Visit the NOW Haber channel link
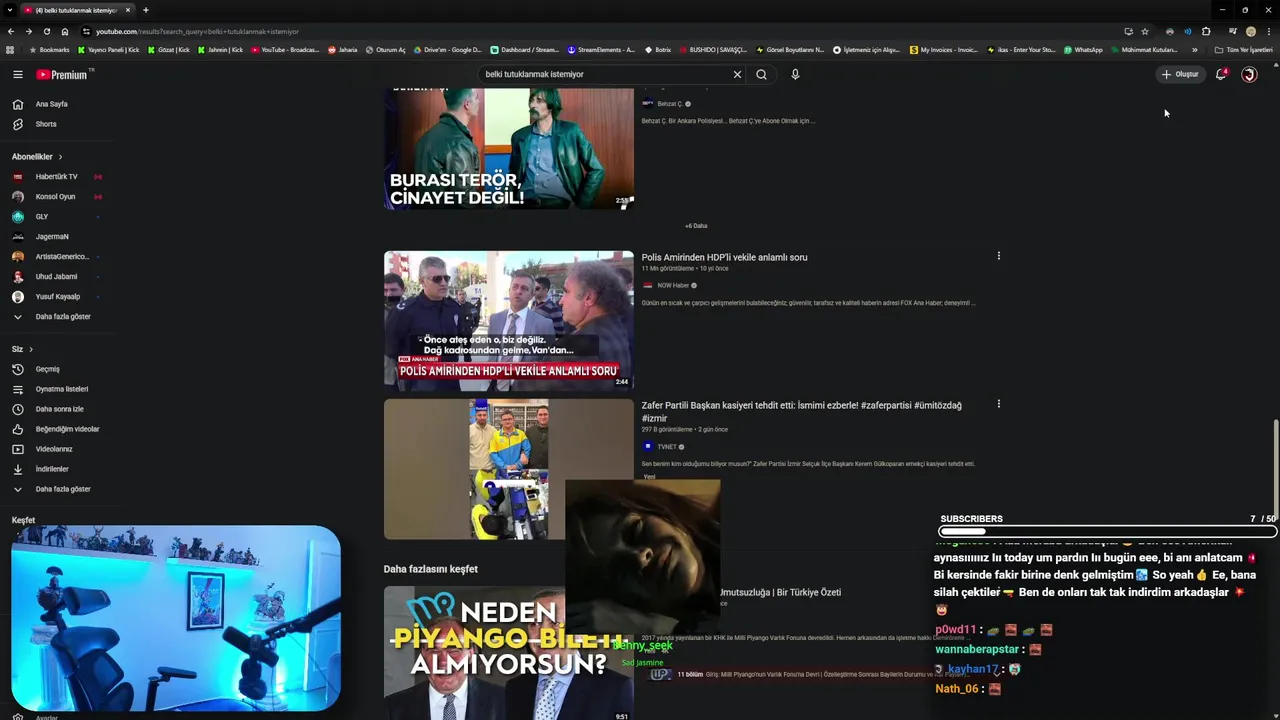 tap(673, 286)
